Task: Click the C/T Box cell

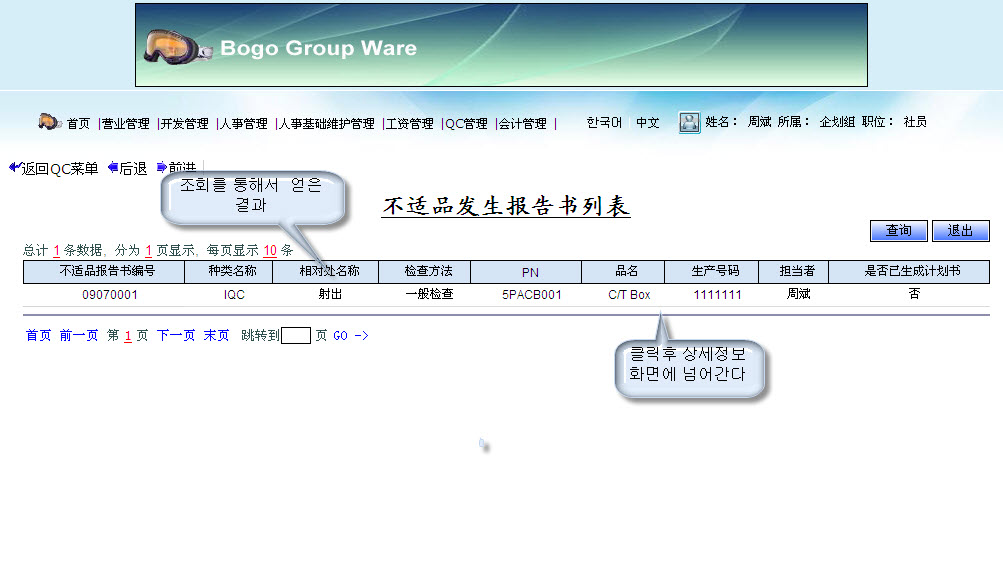Action: [629, 295]
